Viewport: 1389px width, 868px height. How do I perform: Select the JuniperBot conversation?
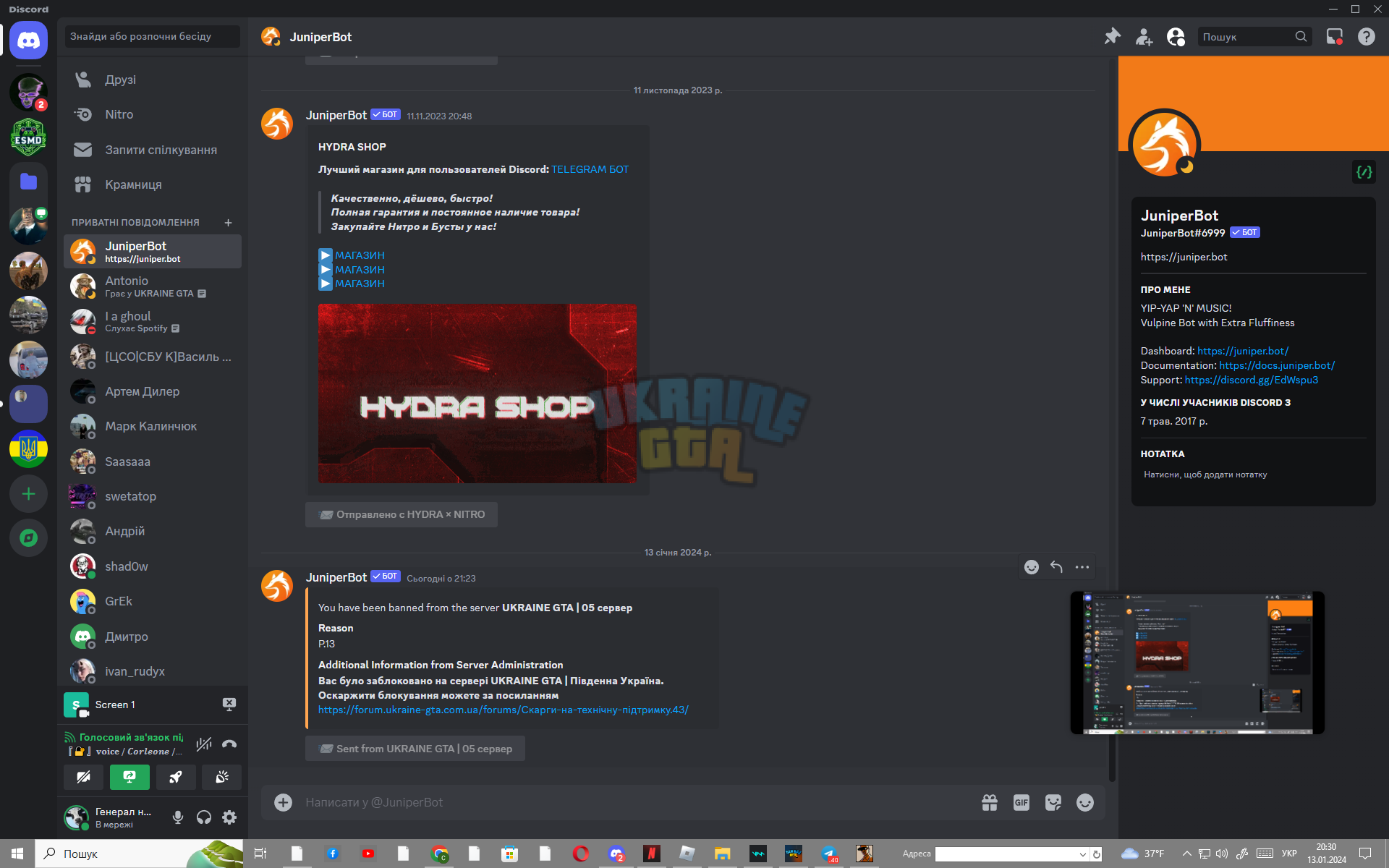coord(152,252)
